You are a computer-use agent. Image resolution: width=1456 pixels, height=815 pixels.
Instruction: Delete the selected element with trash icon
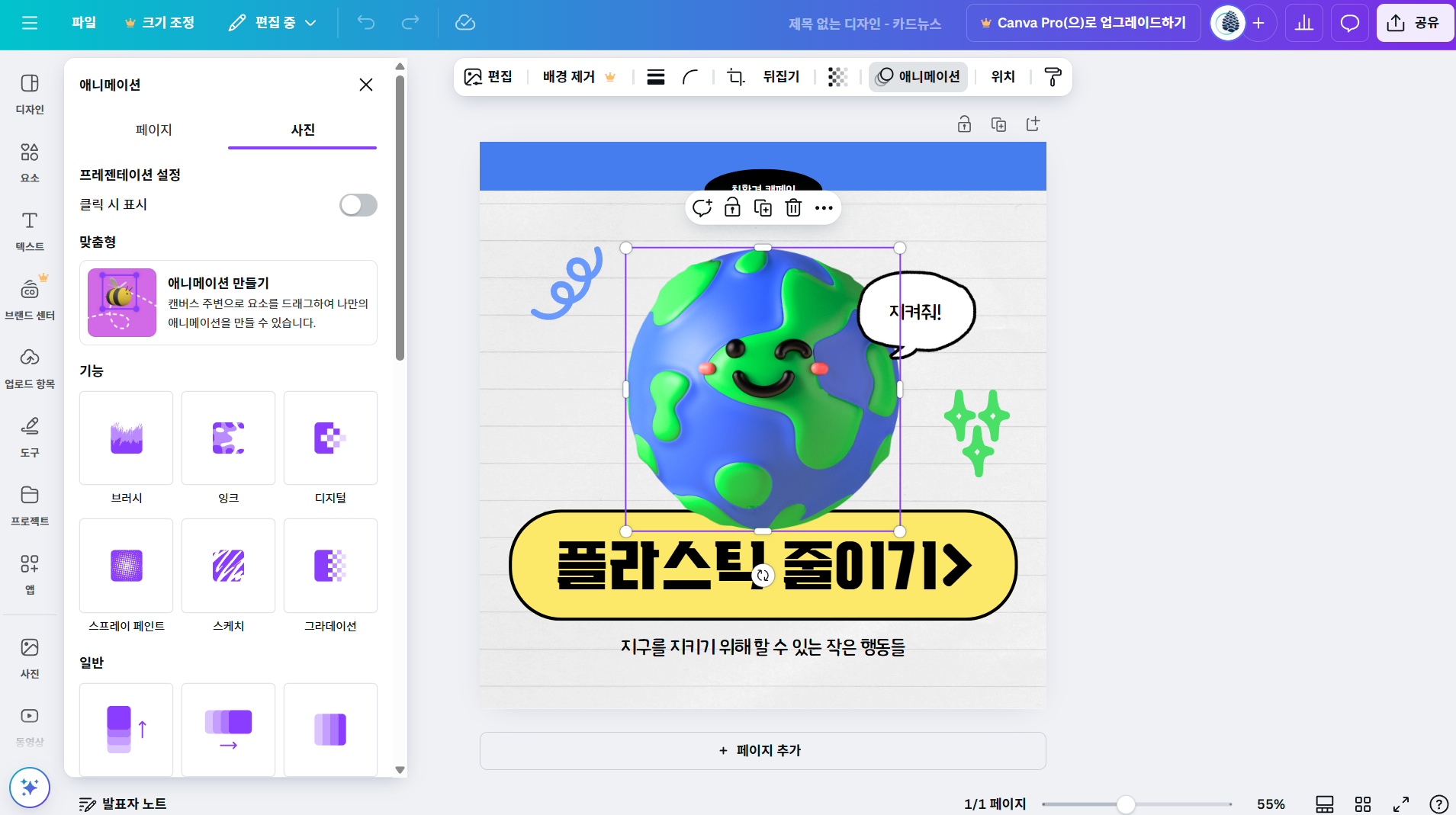[x=793, y=208]
